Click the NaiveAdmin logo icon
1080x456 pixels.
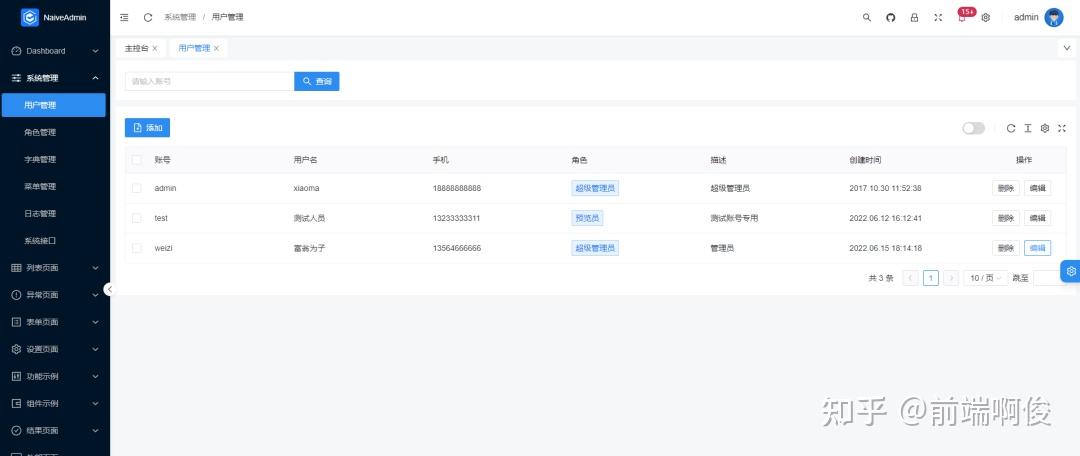coord(30,17)
